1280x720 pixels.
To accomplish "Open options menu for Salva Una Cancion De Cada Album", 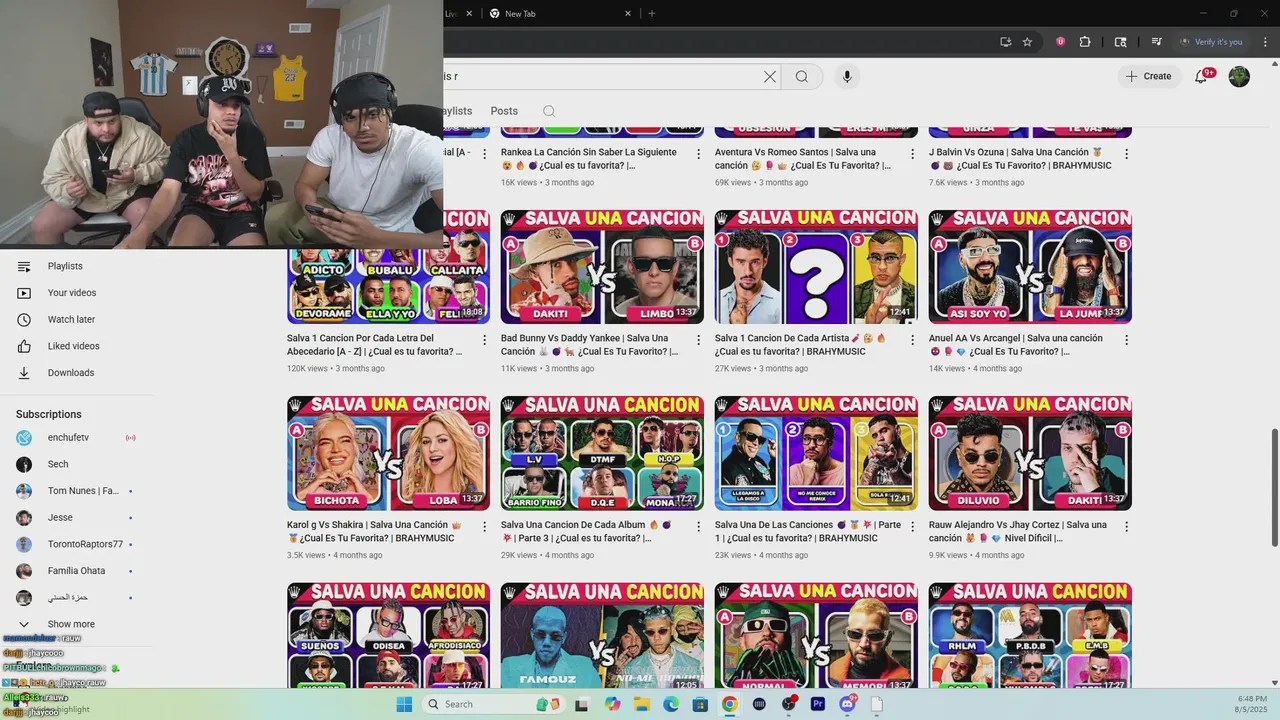I will (698, 526).
